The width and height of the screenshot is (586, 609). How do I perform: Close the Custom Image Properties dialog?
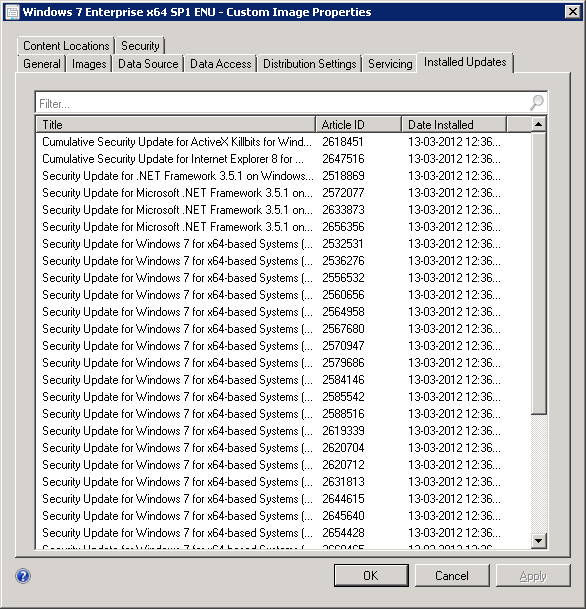[x=573, y=12]
